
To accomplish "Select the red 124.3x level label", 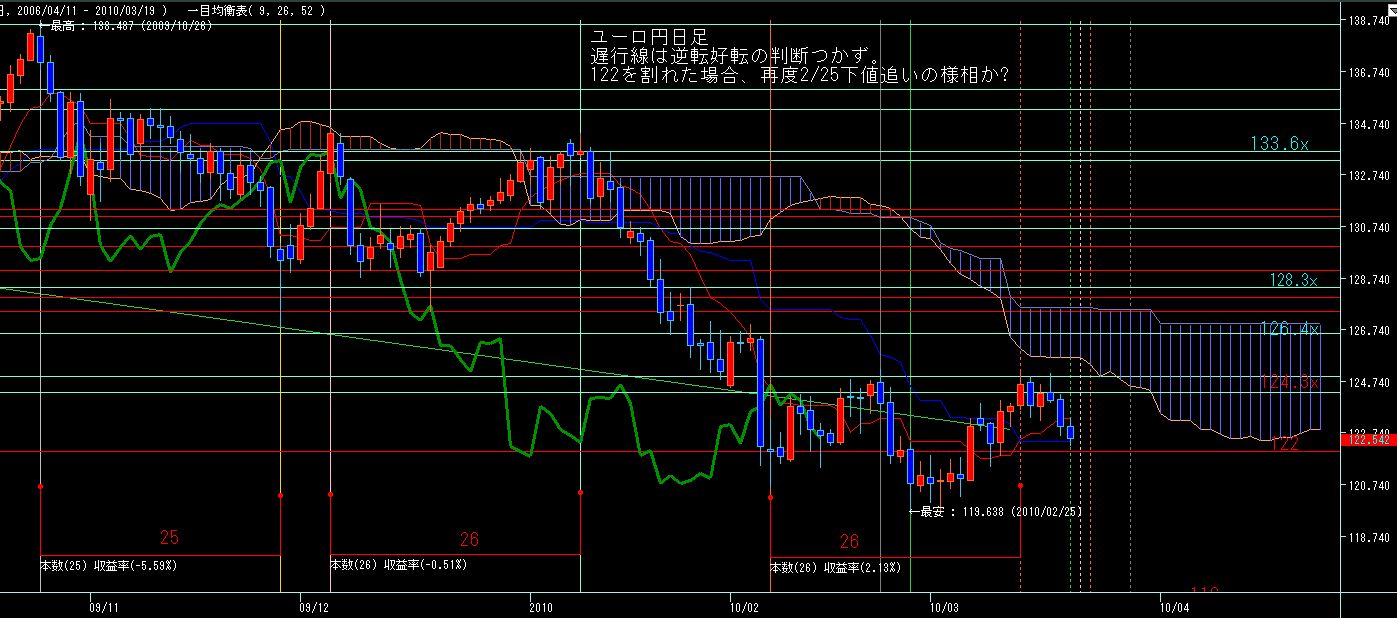I will pyautogui.click(x=1289, y=382).
